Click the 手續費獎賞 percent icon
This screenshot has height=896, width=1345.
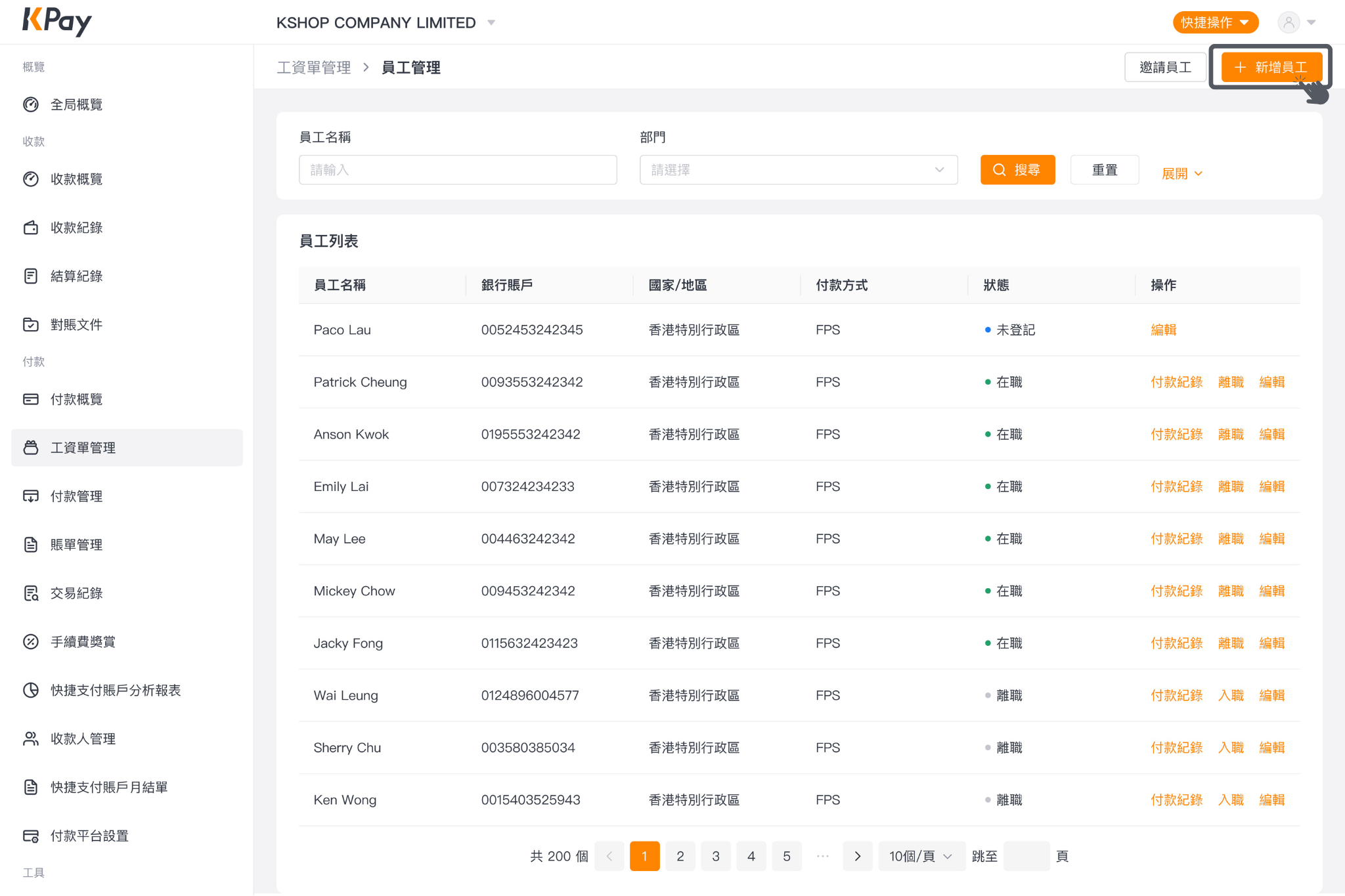(x=31, y=641)
